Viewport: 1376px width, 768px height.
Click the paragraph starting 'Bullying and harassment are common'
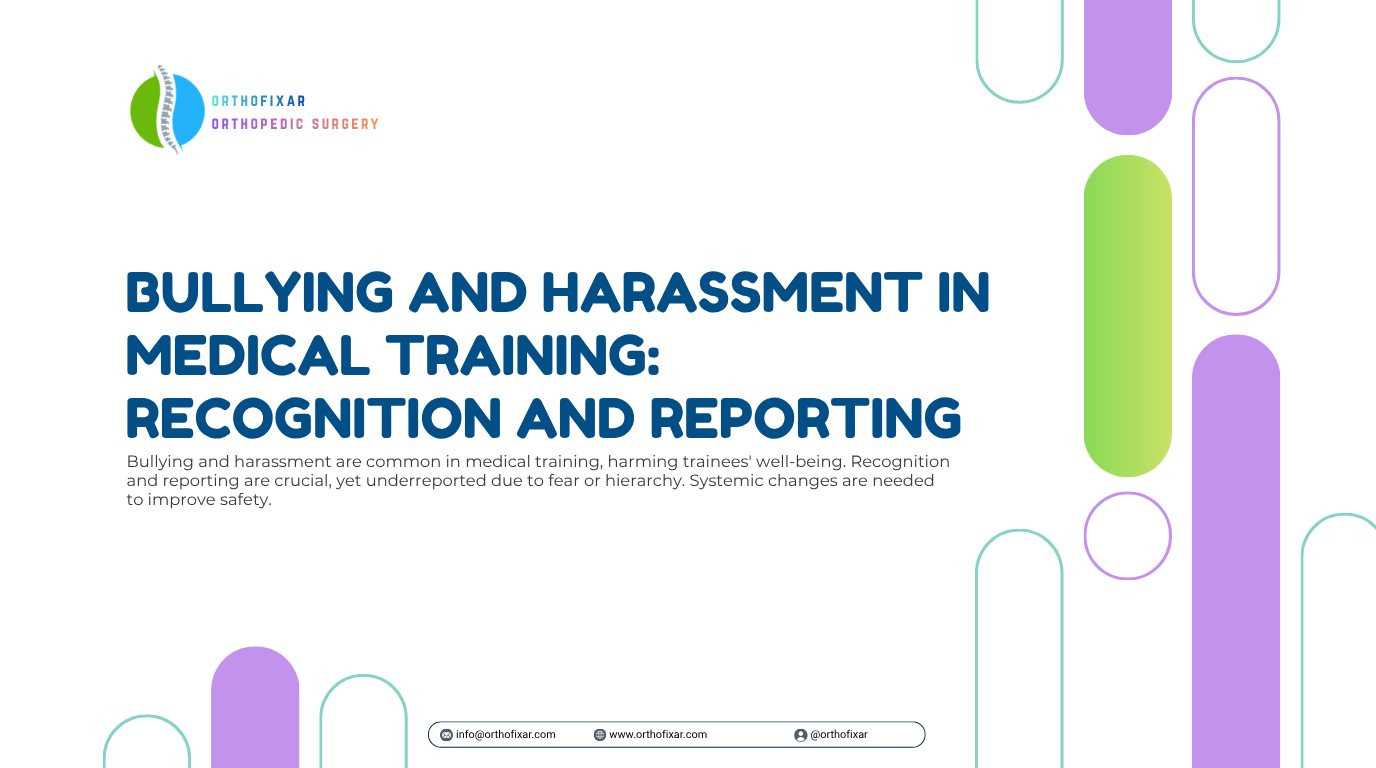point(538,481)
